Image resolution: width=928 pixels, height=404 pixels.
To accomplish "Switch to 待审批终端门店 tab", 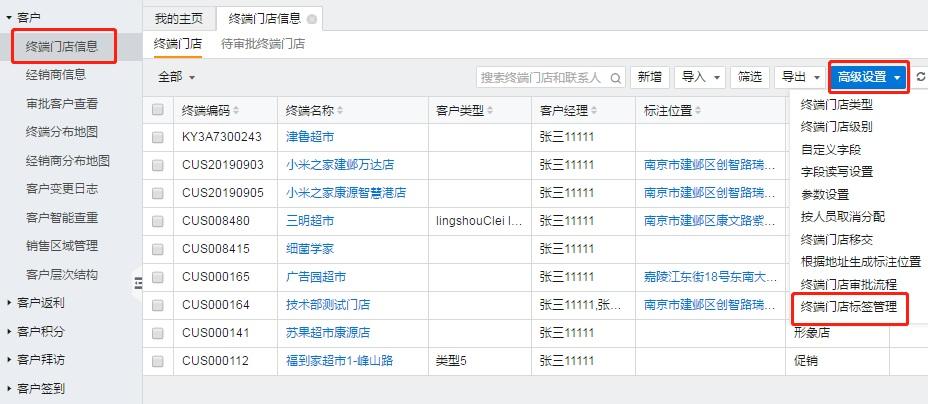I will pos(263,44).
